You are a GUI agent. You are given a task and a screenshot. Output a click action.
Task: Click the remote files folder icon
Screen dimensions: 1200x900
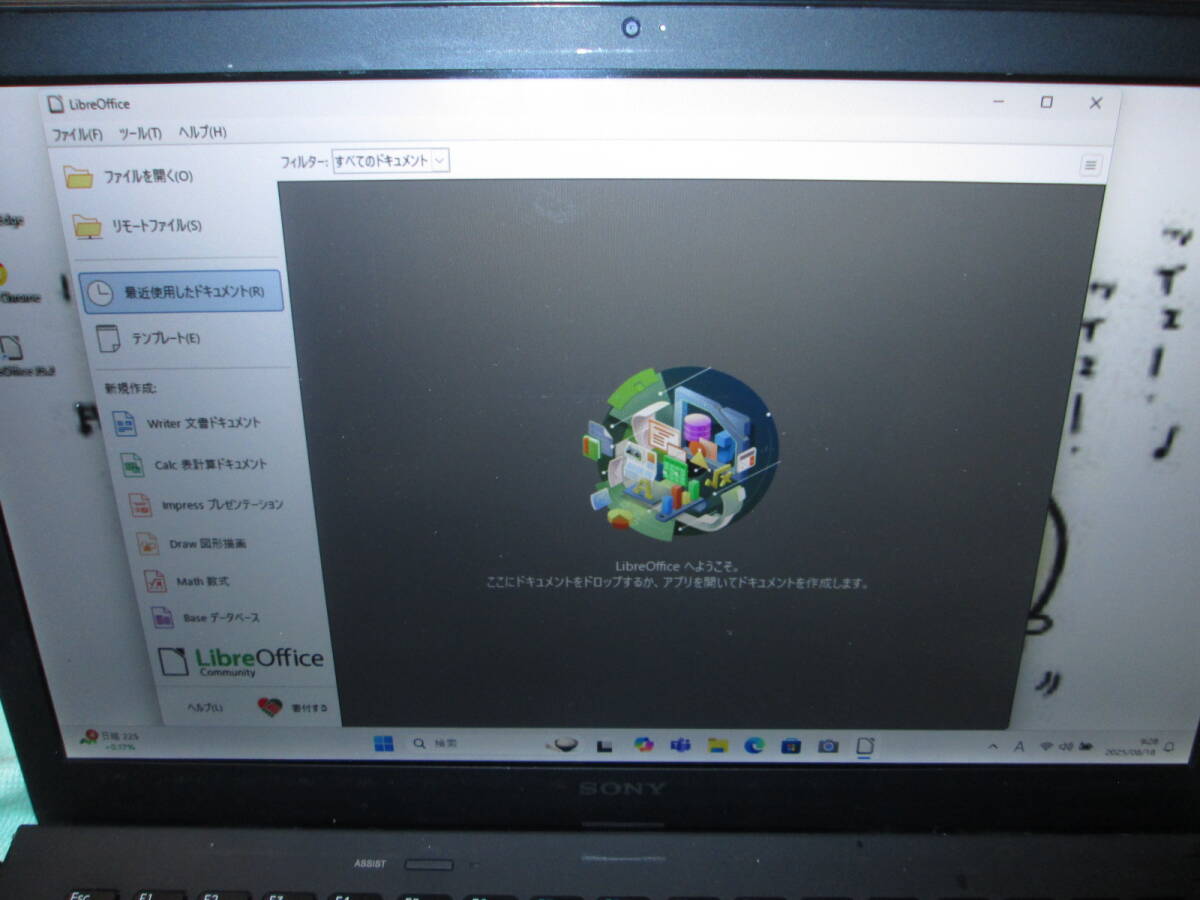coord(87,227)
